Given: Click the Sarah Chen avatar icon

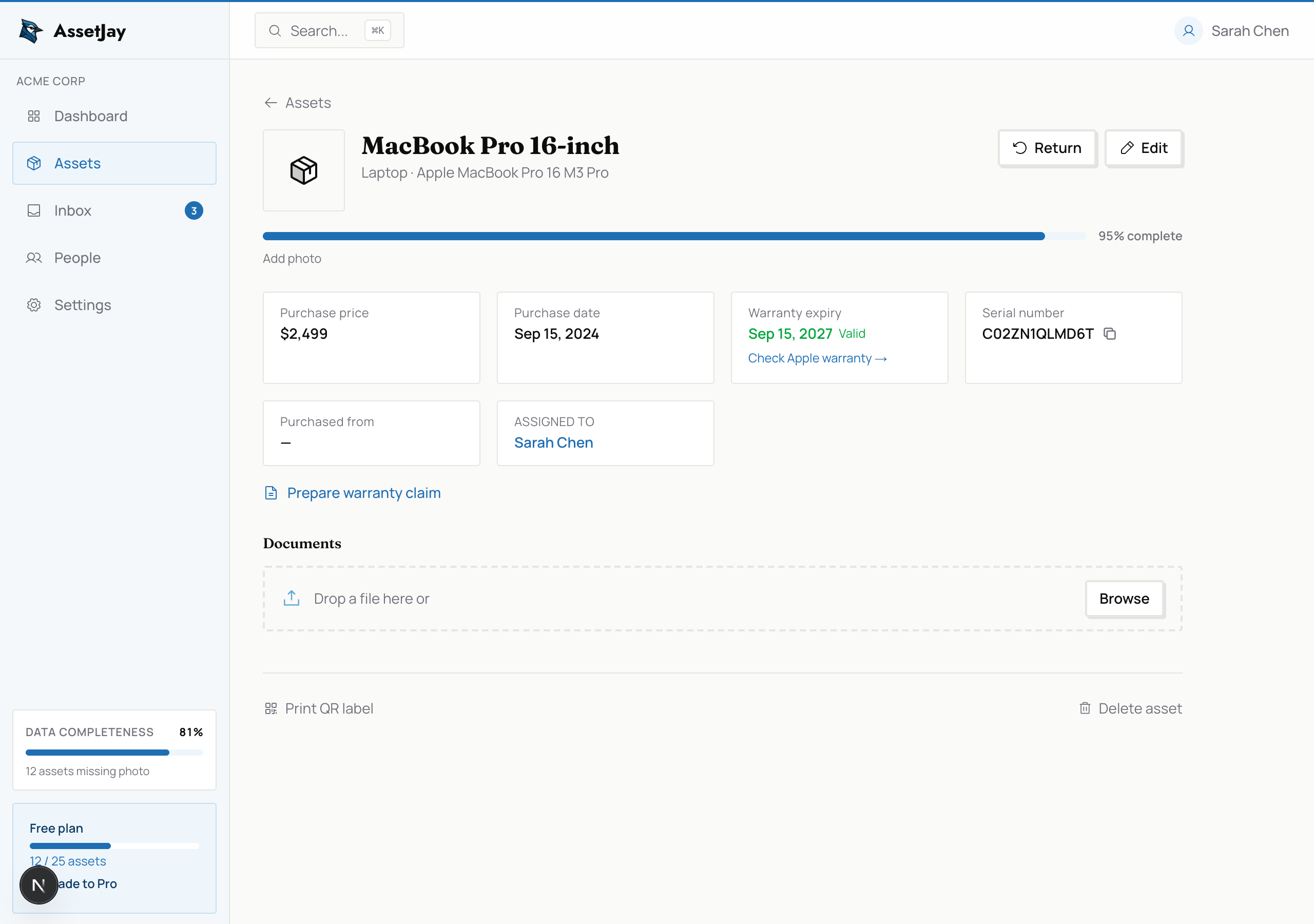Looking at the screenshot, I should click(1188, 31).
